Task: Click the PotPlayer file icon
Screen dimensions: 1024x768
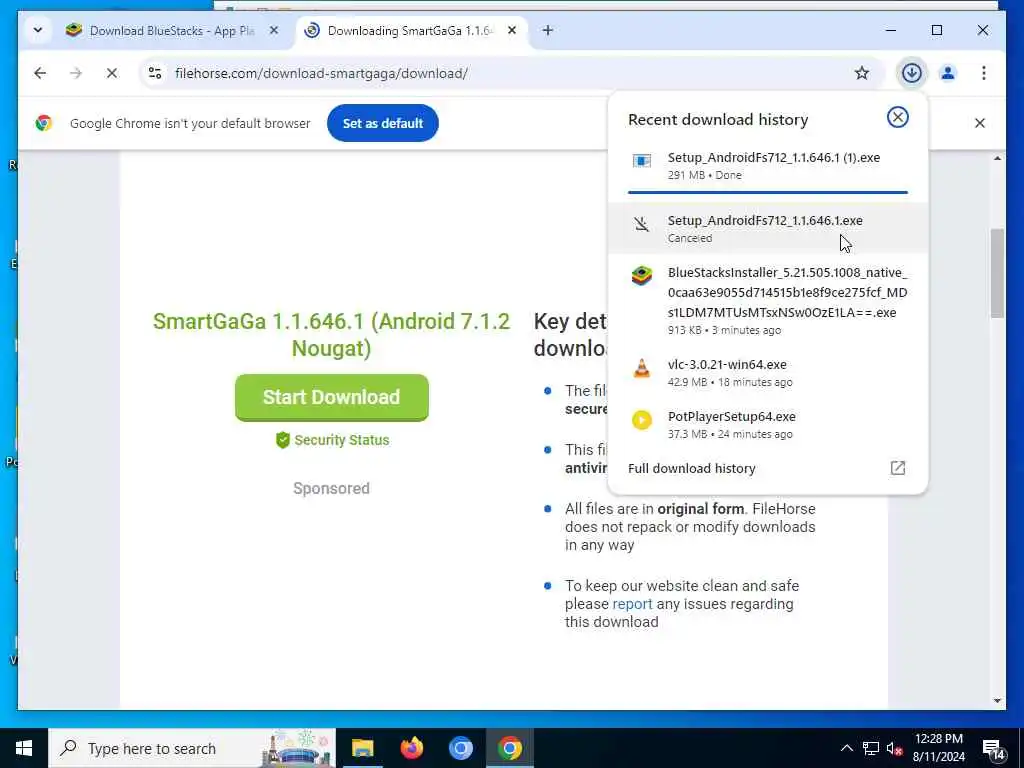Action: [642, 420]
